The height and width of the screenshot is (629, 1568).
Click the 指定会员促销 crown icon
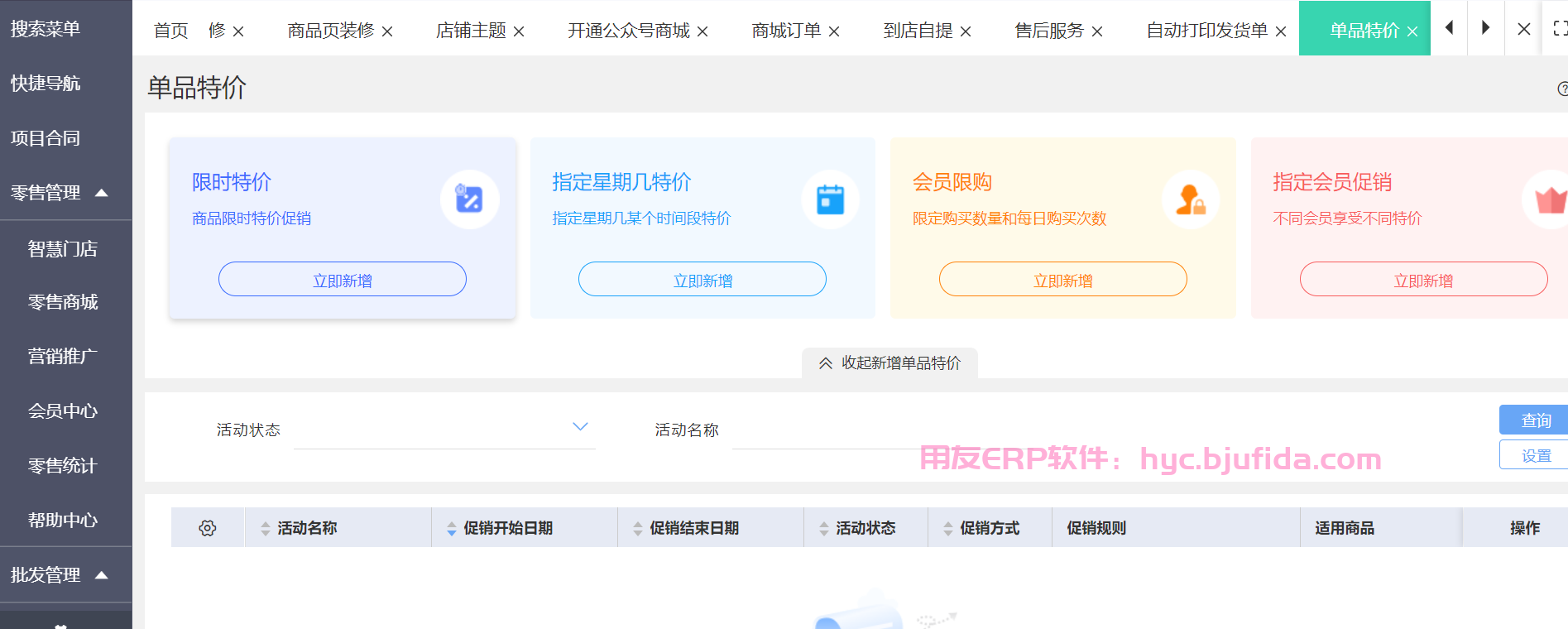click(1550, 199)
